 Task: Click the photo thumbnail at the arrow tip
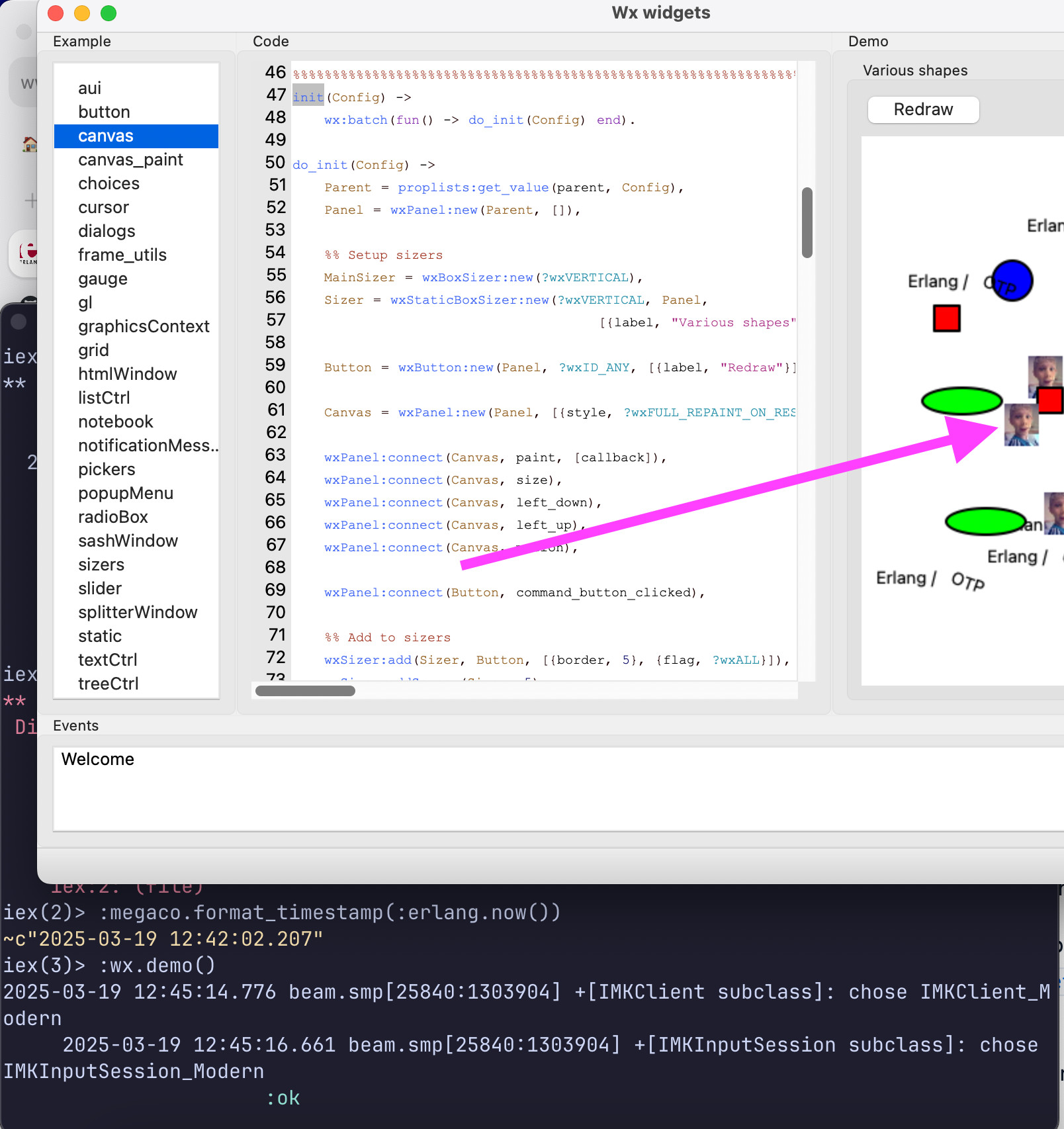pyautogui.click(x=1020, y=426)
